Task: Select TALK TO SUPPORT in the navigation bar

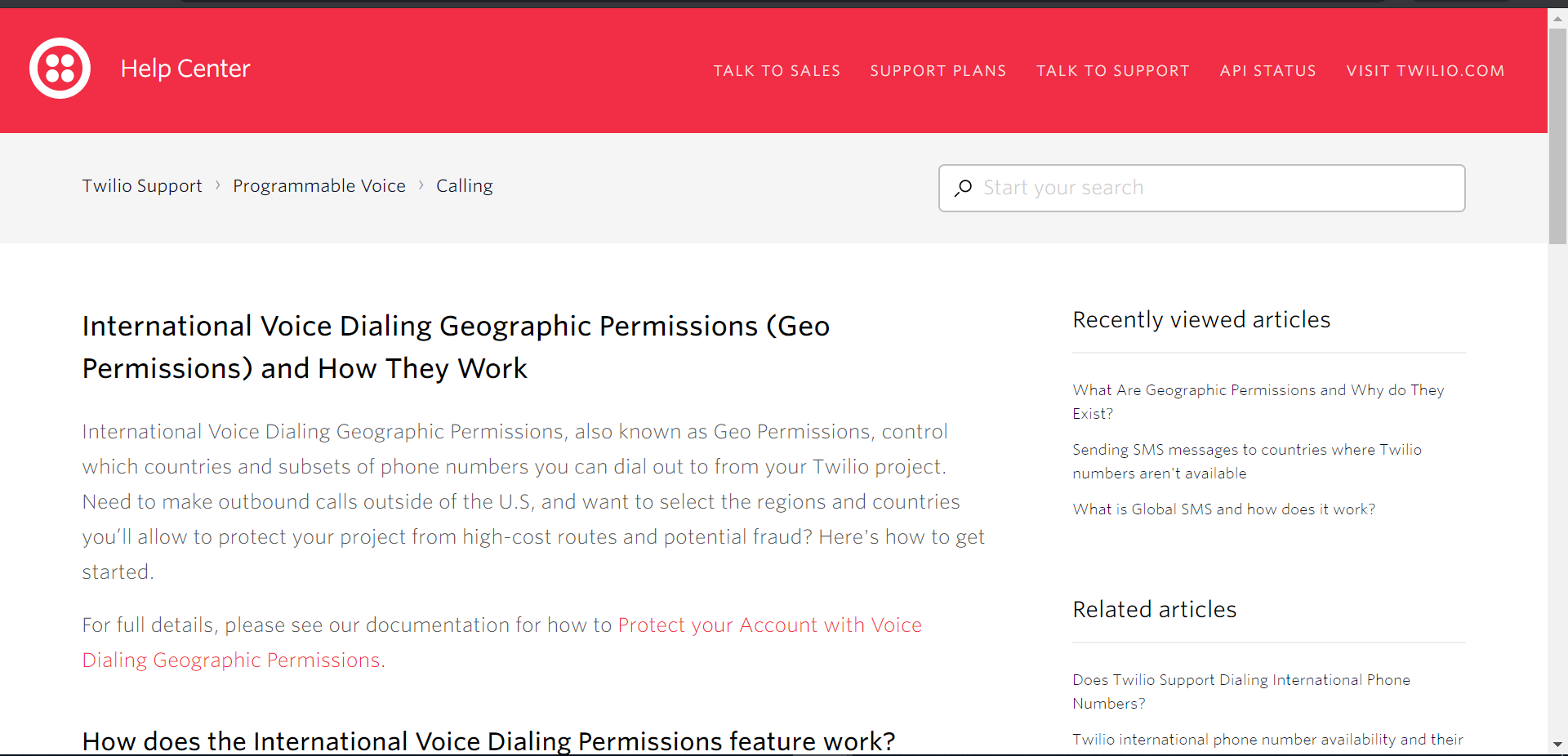Action: [x=1112, y=71]
